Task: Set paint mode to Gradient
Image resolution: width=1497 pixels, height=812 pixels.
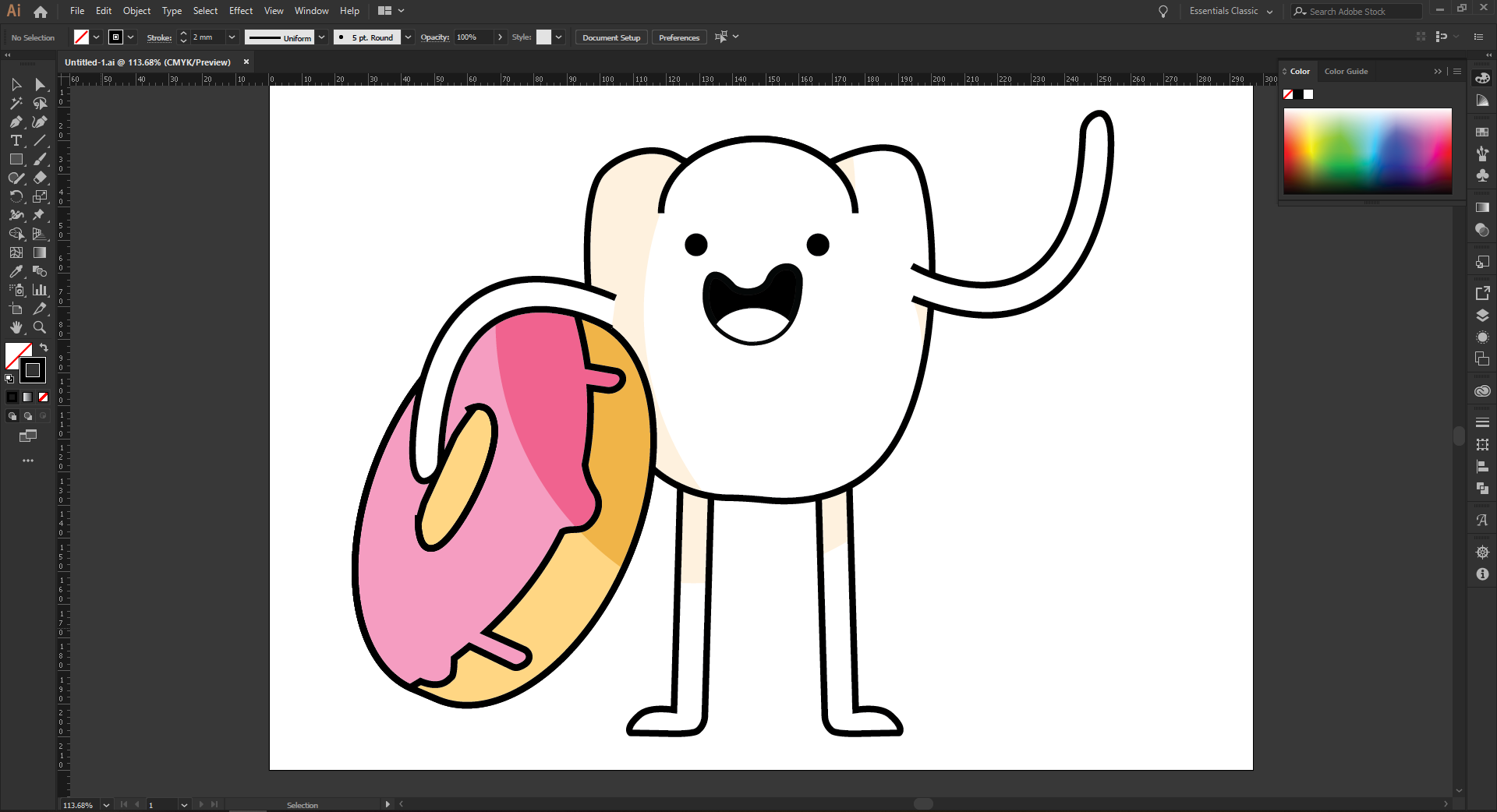Action: click(28, 397)
